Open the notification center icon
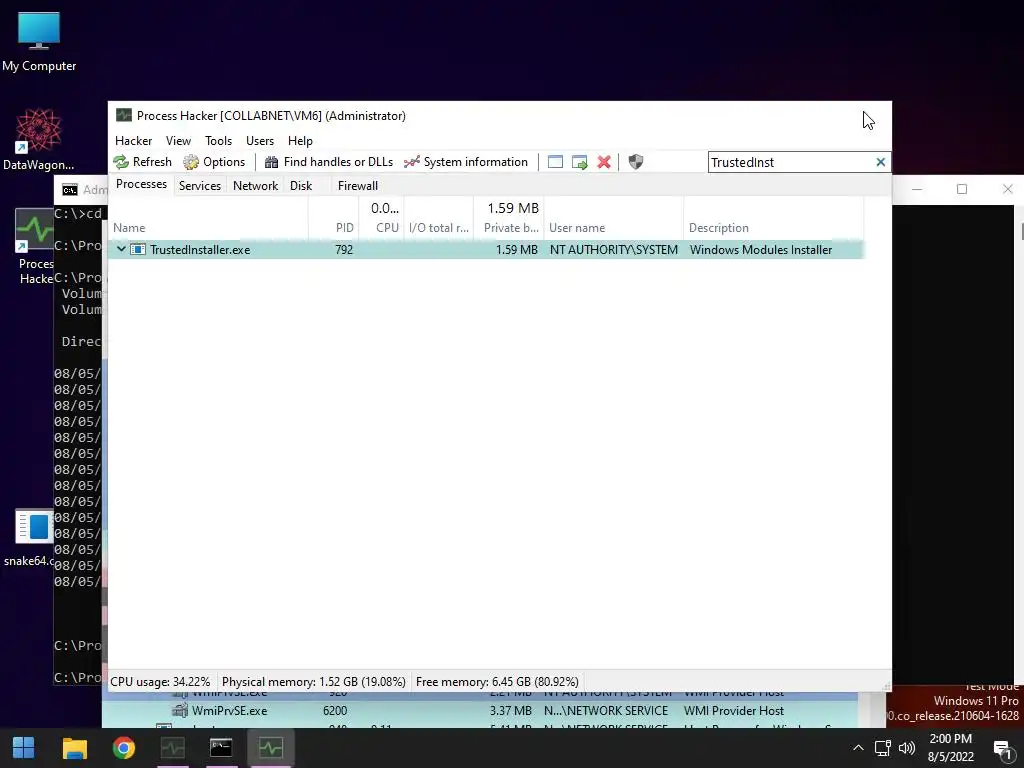The image size is (1024, 768). click(1003, 749)
